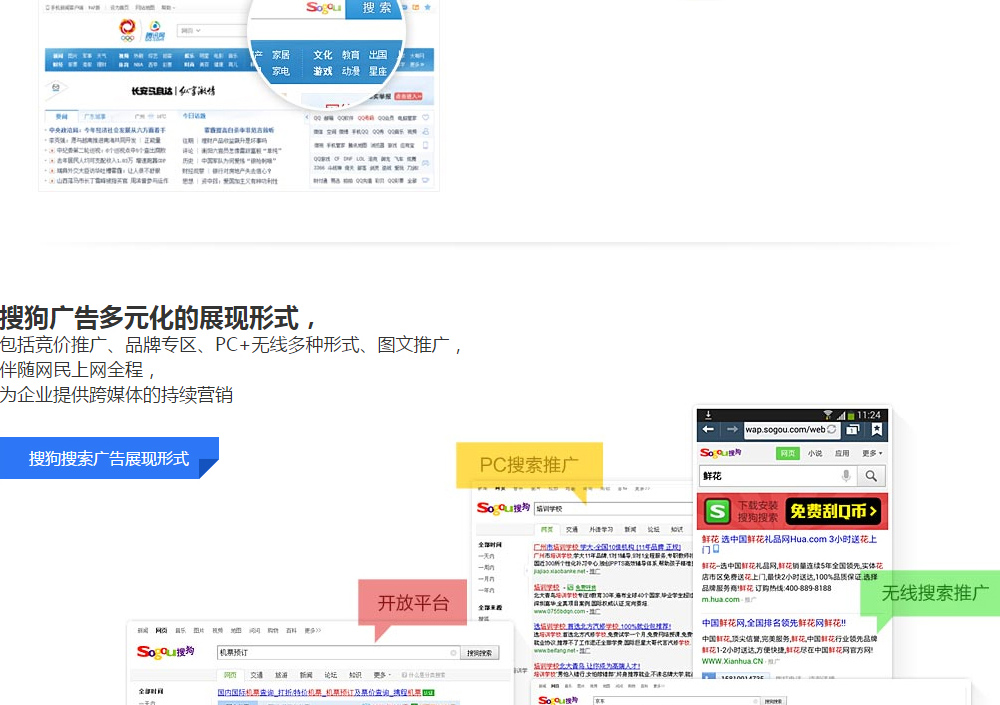
Task: Tap the refresh icon in mobile address bar
Action: [x=832, y=429]
